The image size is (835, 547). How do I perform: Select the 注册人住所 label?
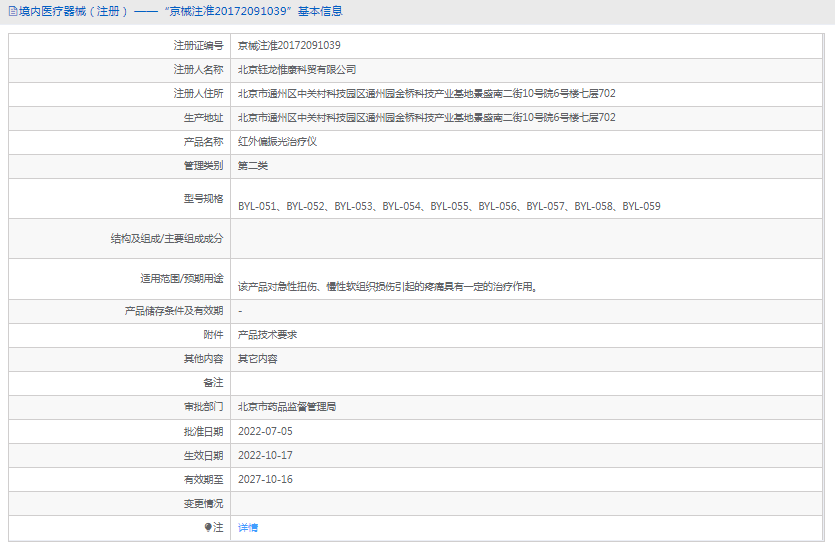click(x=198, y=93)
